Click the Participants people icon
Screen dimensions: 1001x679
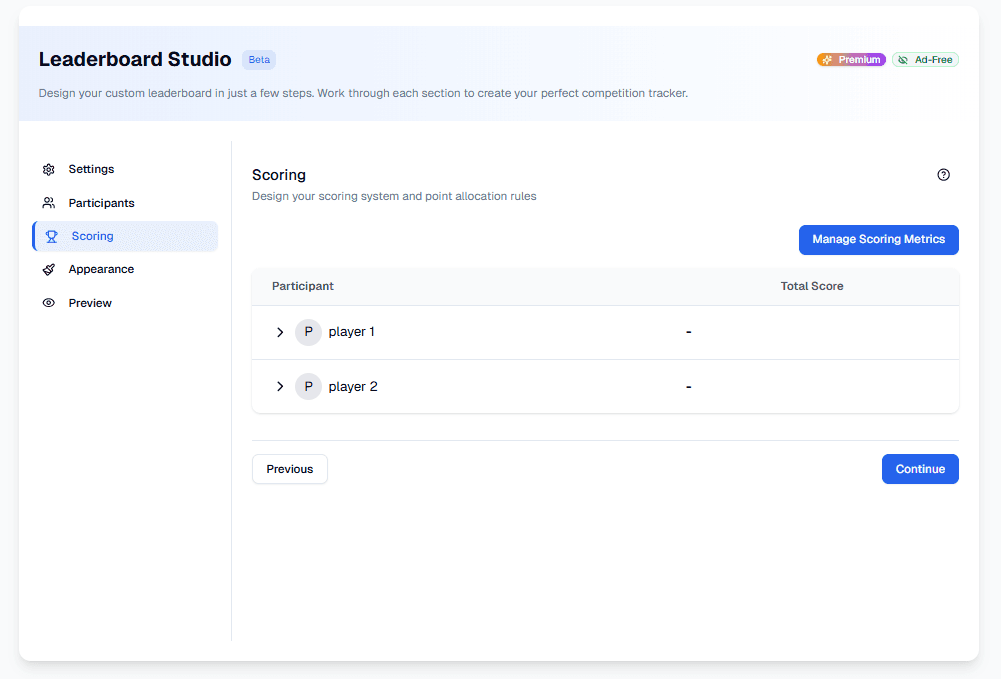click(48, 203)
